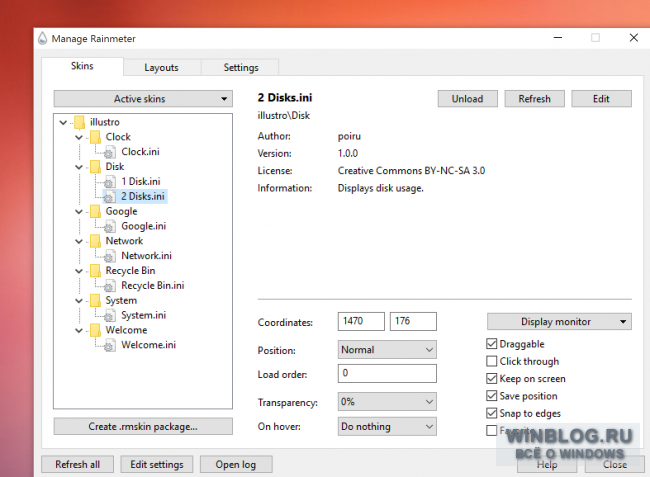Click the Network folder icon
Screen dimensions: 650x477
pos(95,241)
